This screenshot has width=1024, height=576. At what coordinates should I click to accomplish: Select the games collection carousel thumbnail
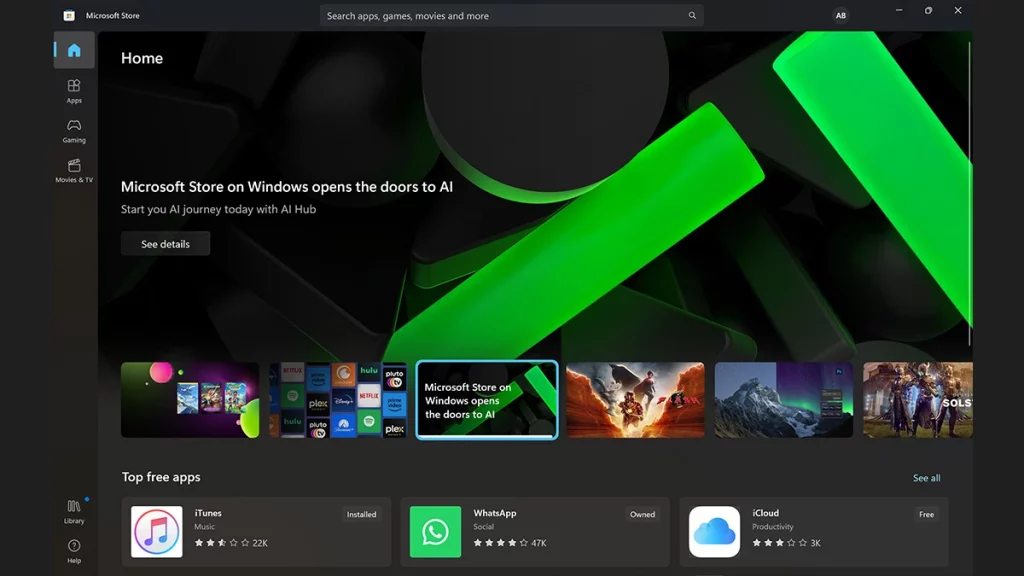(x=190, y=400)
